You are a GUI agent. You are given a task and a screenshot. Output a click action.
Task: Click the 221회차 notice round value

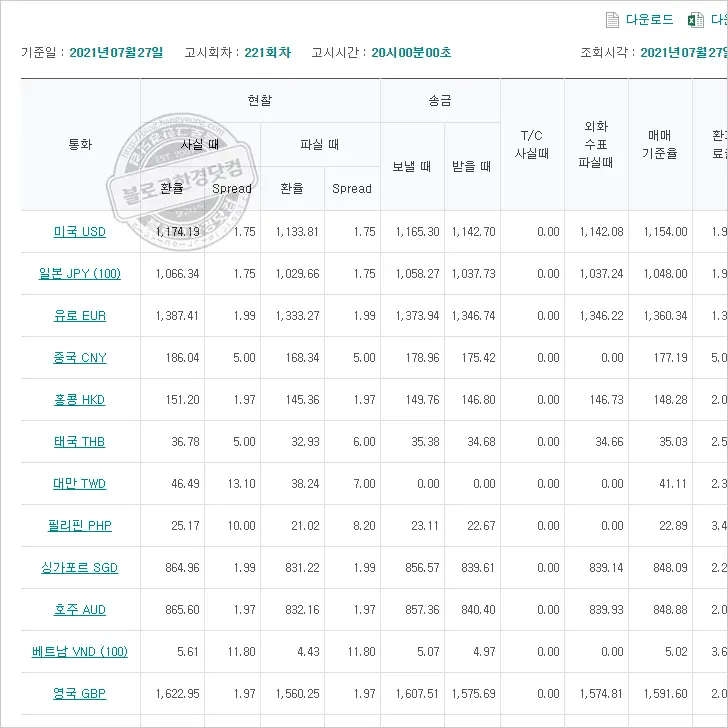tap(268, 52)
